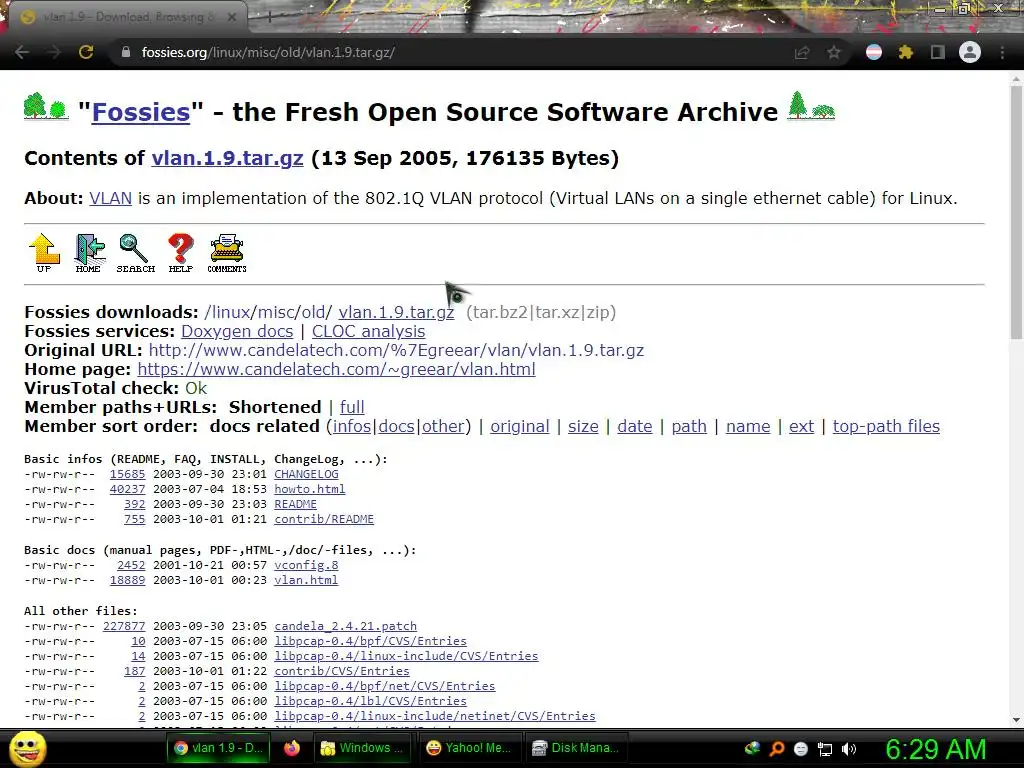Click the striped extension icon in toolbar
Image resolution: width=1024 pixels, height=768 pixels.
click(874, 52)
